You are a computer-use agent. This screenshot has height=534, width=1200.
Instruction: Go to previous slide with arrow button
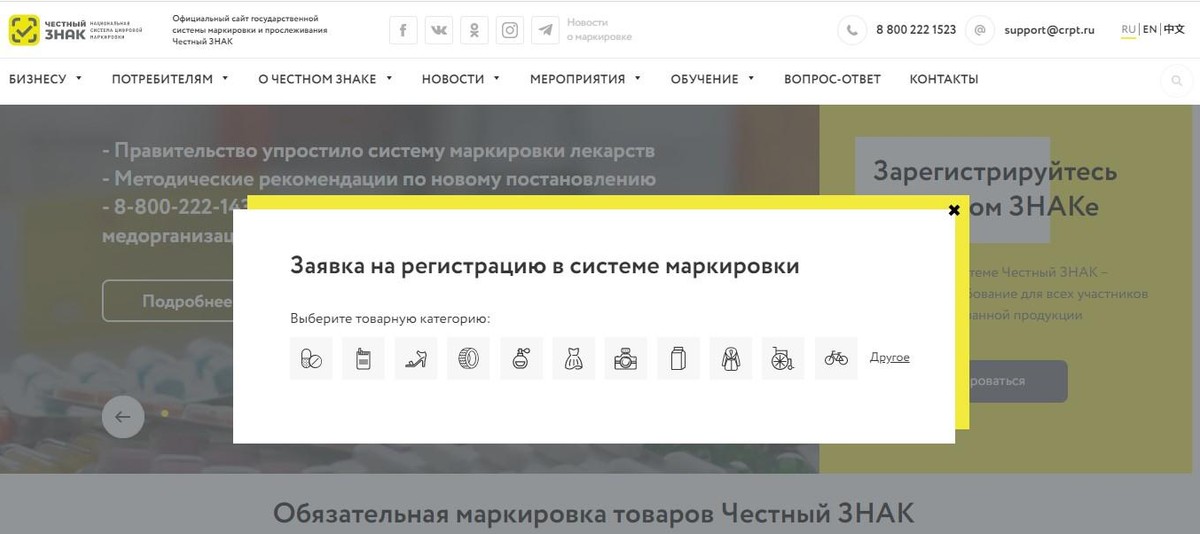123,417
